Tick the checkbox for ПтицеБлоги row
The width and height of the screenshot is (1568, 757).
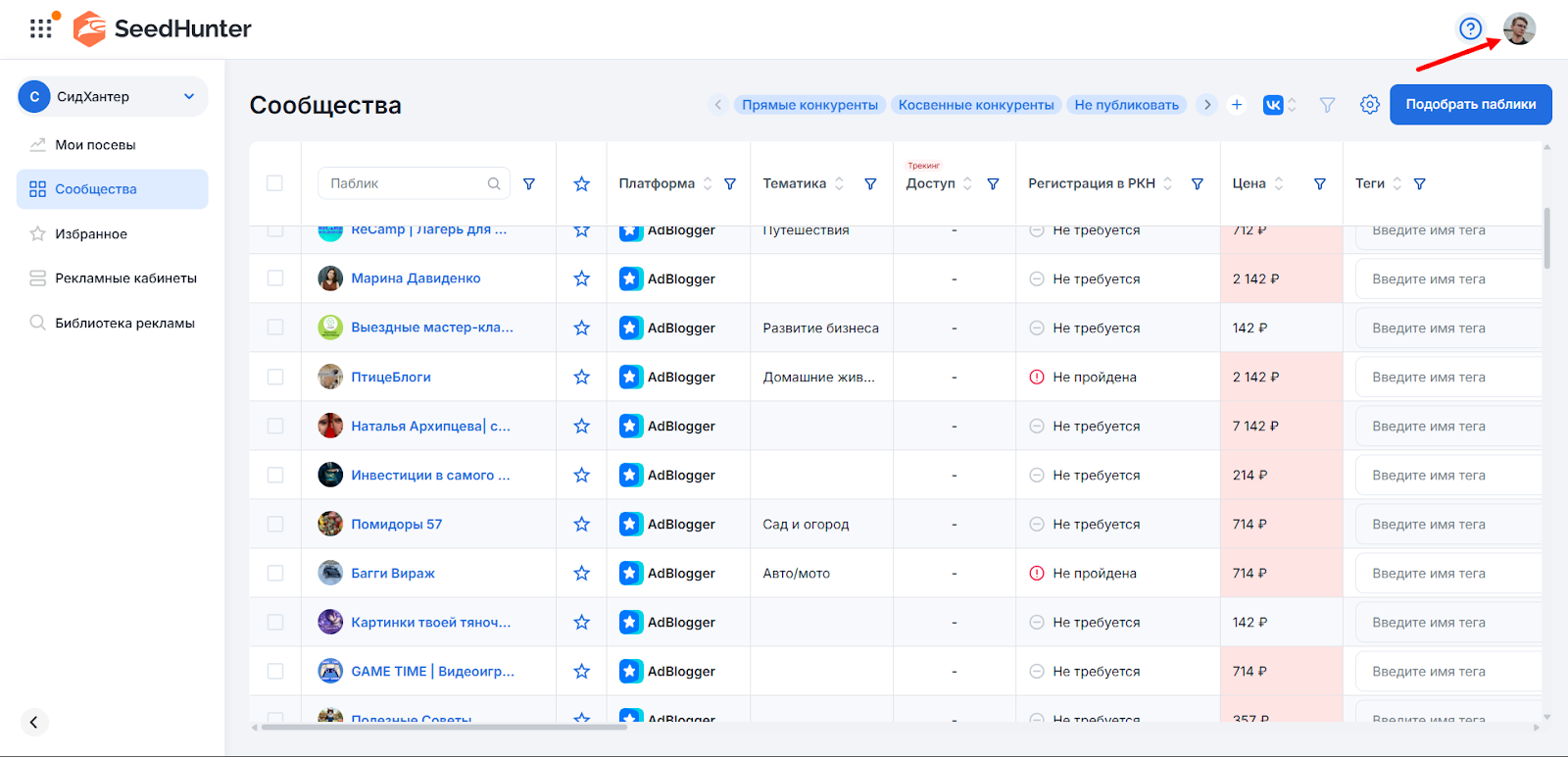[x=275, y=378]
